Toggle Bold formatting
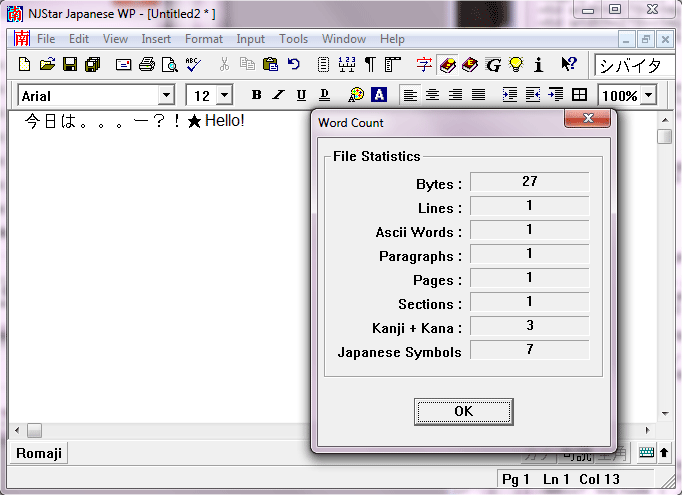The height and width of the screenshot is (495, 682). [x=256, y=95]
